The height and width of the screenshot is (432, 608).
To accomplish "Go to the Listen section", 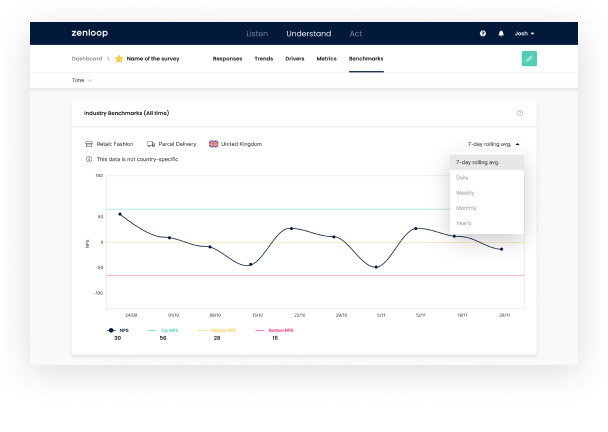I will [x=257, y=34].
